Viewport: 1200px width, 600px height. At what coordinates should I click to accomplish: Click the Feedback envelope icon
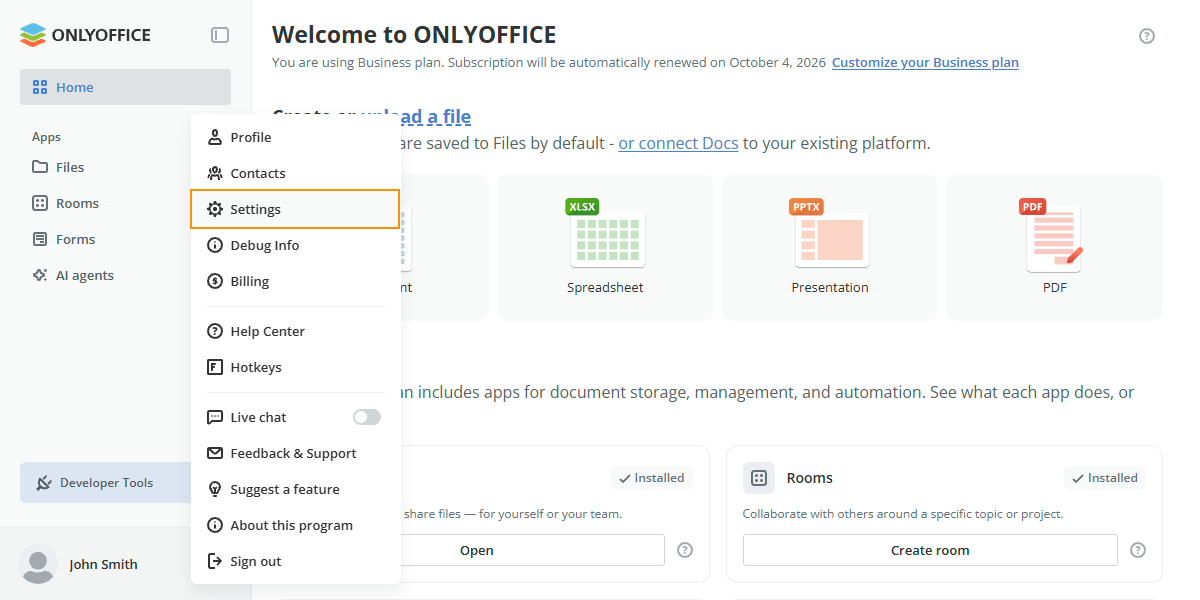pos(214,453)
